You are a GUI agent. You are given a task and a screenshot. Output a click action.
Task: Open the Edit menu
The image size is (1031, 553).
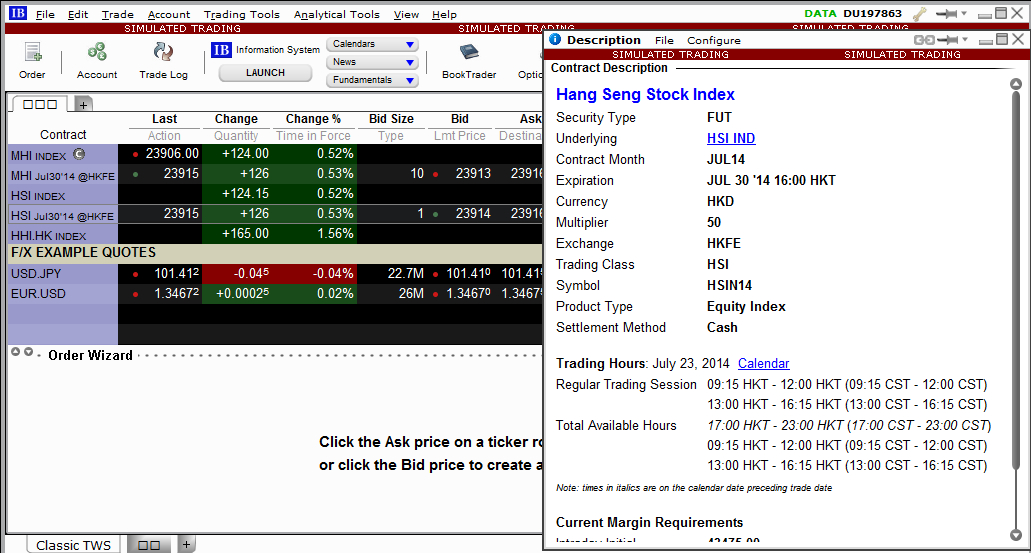78,14
